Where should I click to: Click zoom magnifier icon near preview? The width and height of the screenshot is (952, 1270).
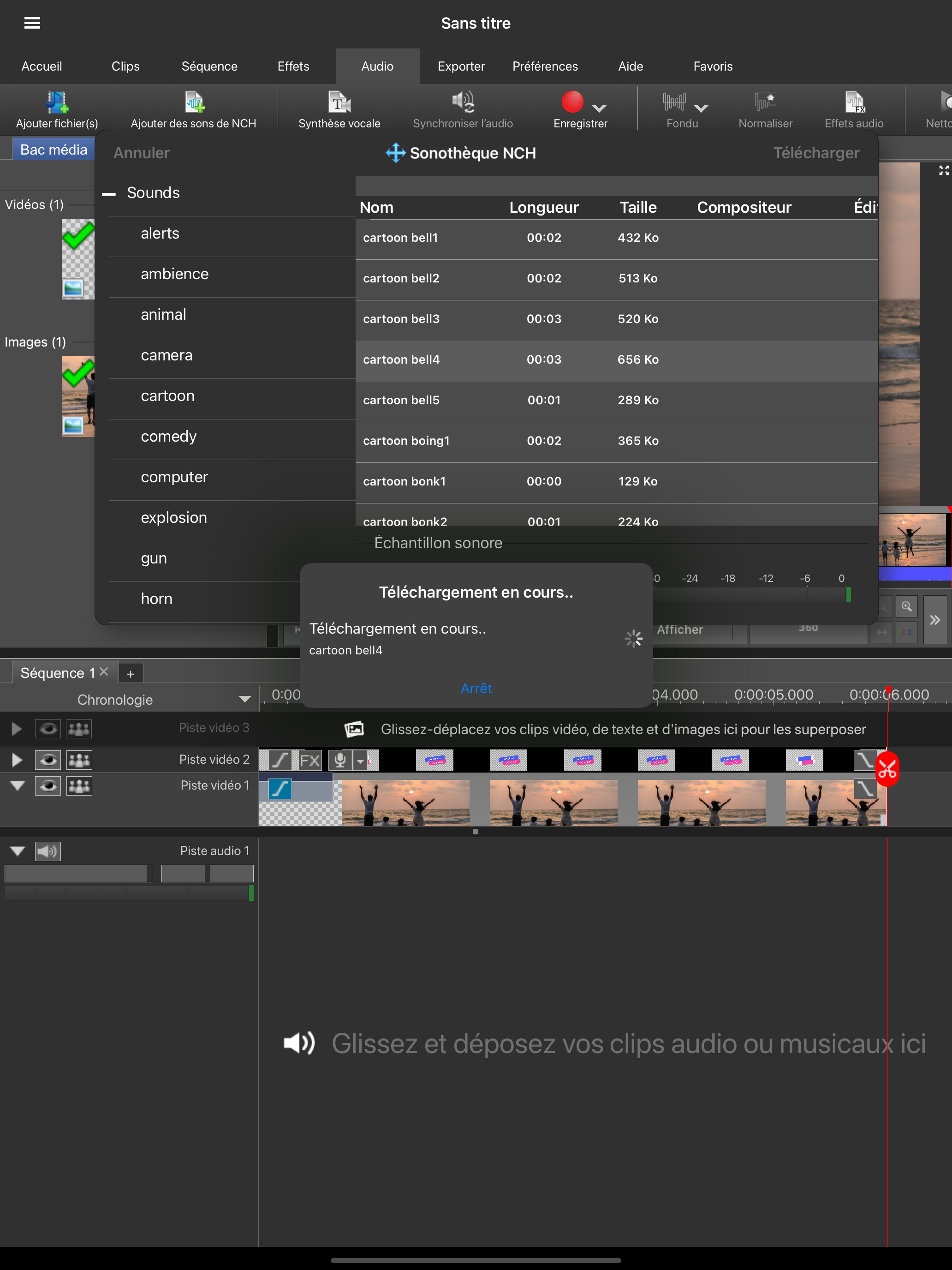(x=907, y=606)
